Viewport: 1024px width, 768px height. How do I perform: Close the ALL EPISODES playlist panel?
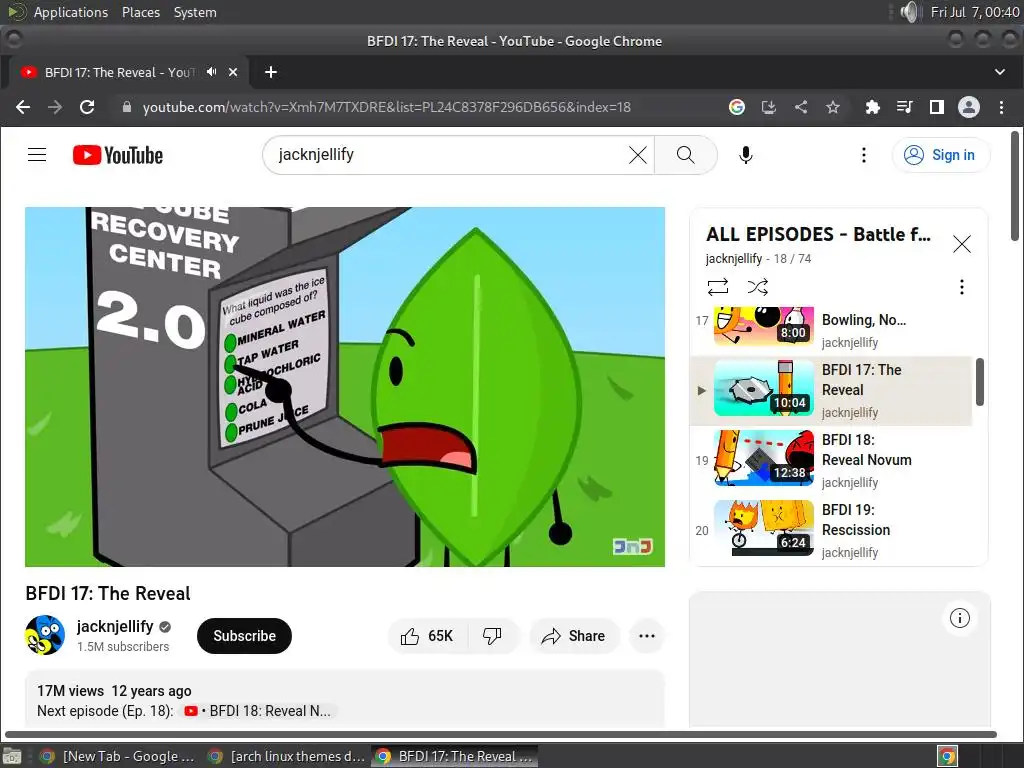pos(961,244)
